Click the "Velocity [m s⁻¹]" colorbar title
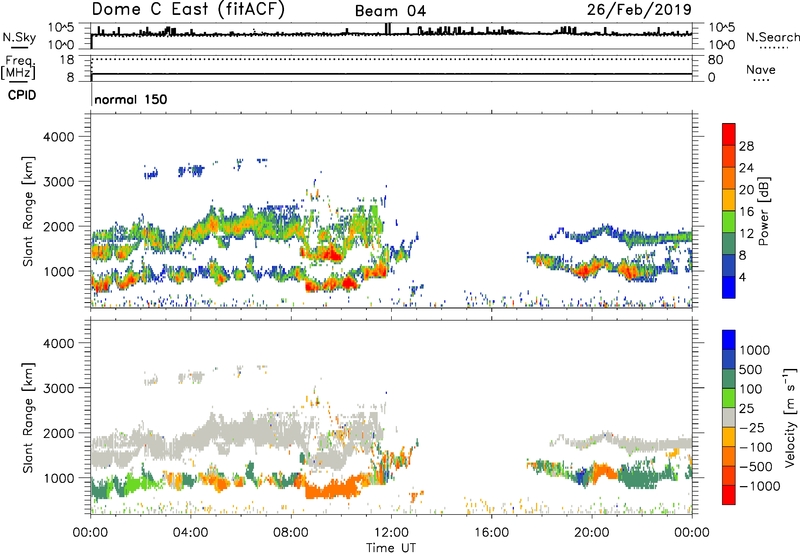Viewport: 800px width, 554px height. pyautogui.click(x=790, y=417)
